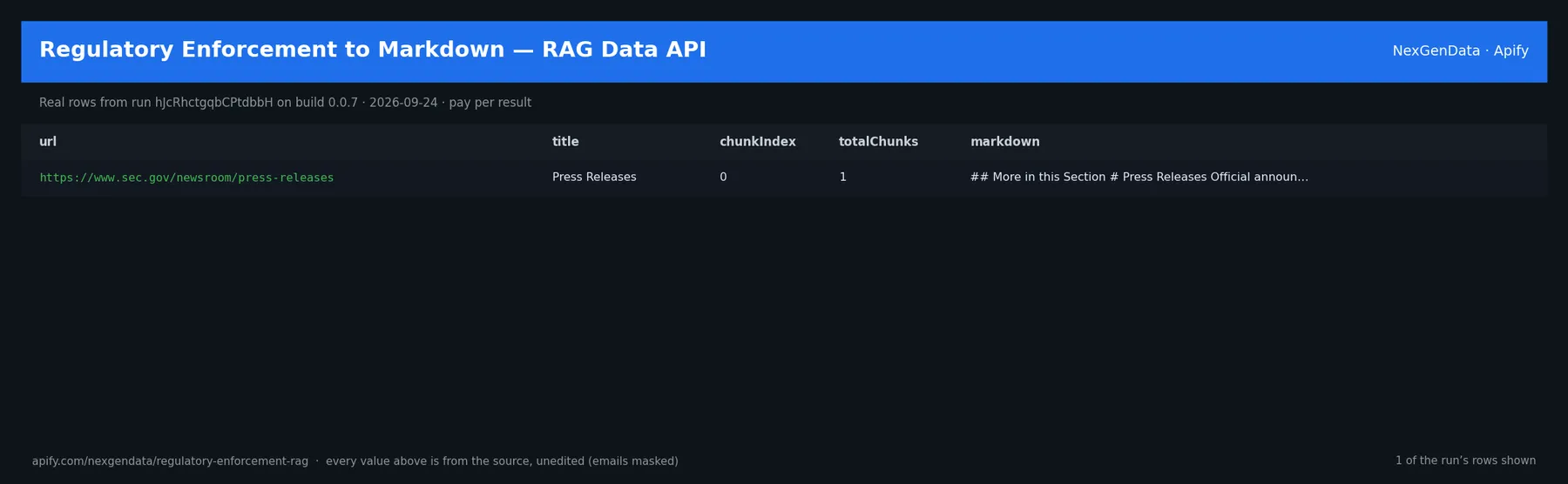Click the 'NexGenData · Apify' label
This screenshot has width=1568, height=484.
pyautogui.click(x=1460, y=51)
